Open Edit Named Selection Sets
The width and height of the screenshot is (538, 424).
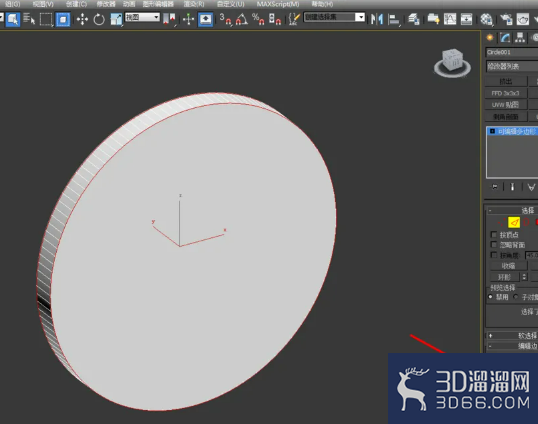[294, 19]
